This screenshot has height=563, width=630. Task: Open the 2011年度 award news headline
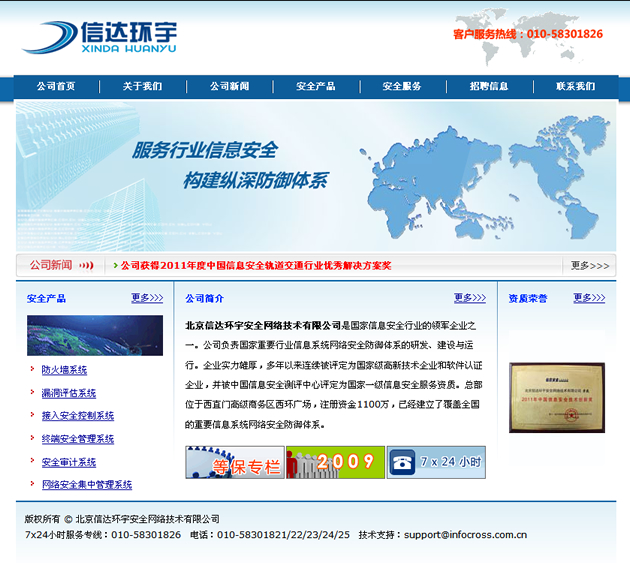tap(256, 266)
